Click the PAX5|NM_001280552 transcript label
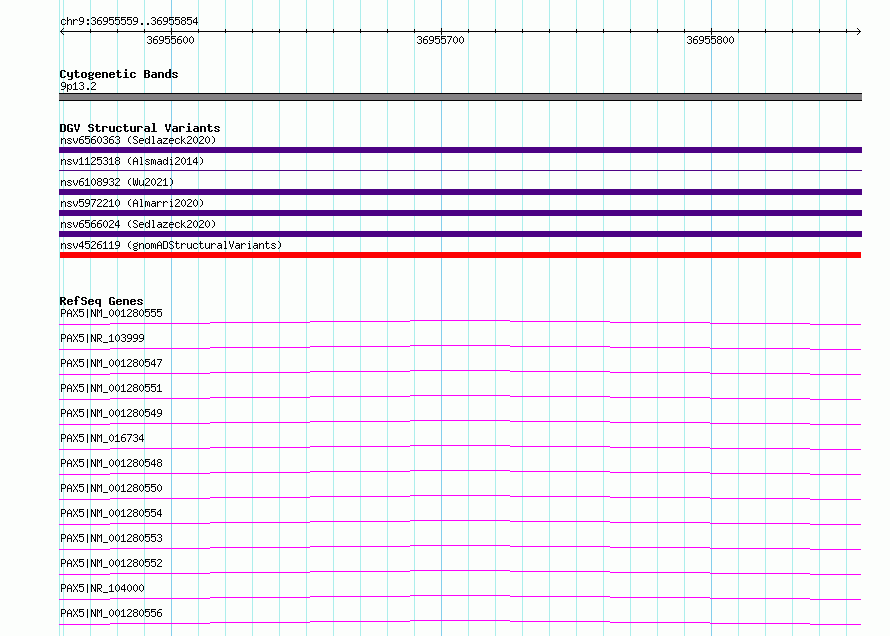 pos(111,563)
